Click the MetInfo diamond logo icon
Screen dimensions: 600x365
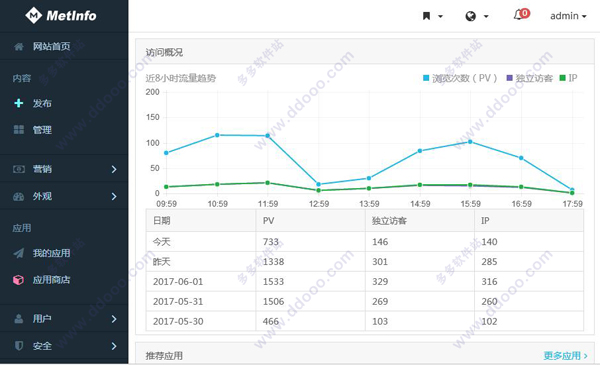tap(33, 16)
